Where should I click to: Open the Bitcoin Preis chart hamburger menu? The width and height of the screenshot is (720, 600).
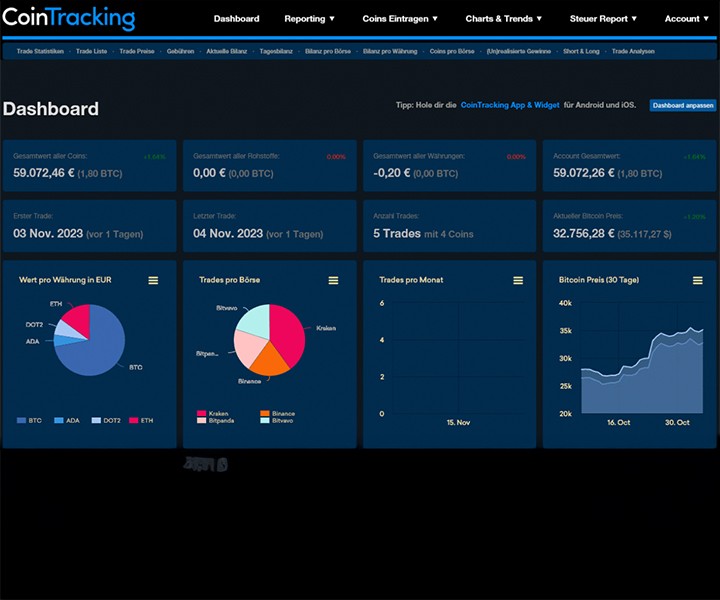tap(698, 280)
